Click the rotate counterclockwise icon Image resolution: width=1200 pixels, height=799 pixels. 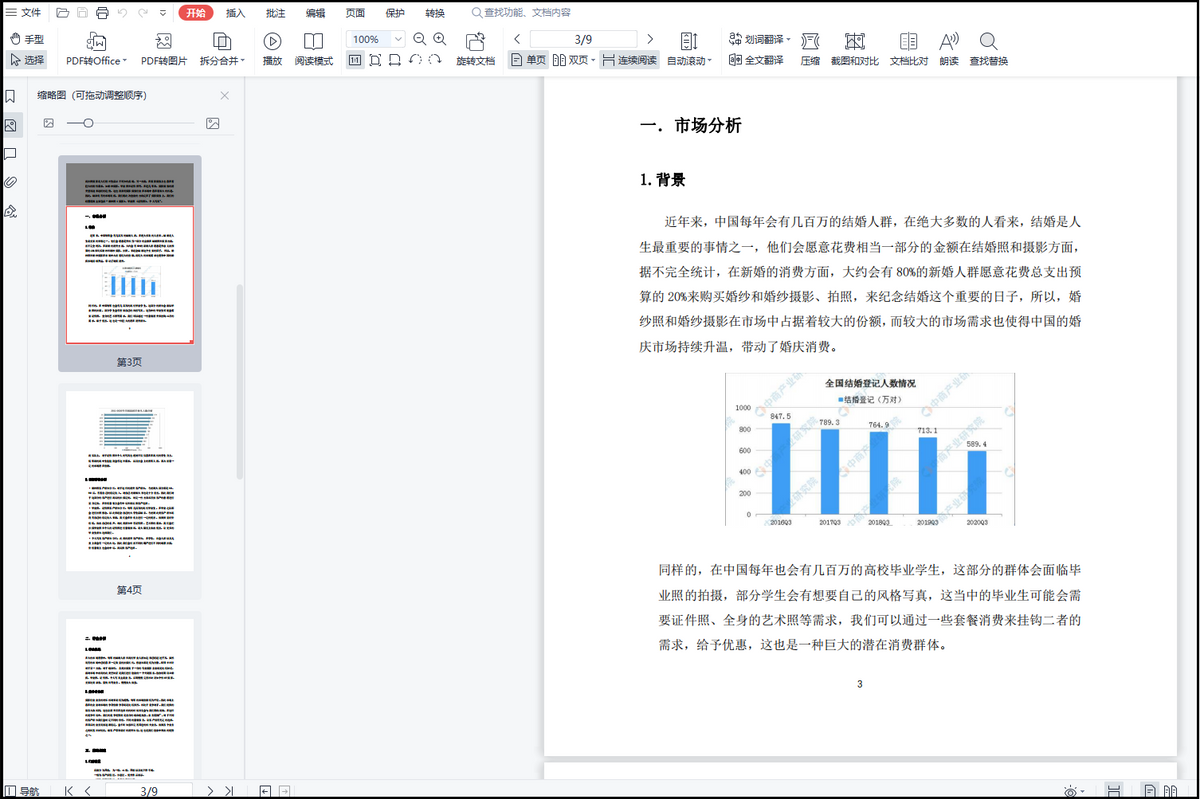(x=415, y=60)
